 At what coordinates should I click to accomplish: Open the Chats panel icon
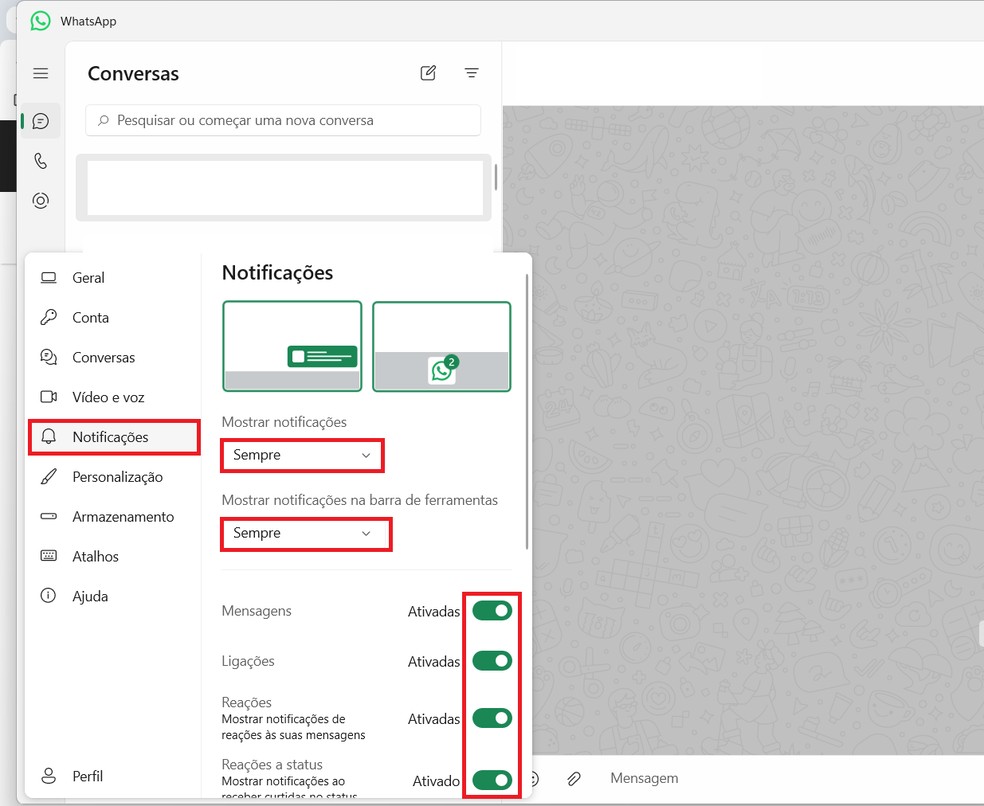(x=40, y=120)
